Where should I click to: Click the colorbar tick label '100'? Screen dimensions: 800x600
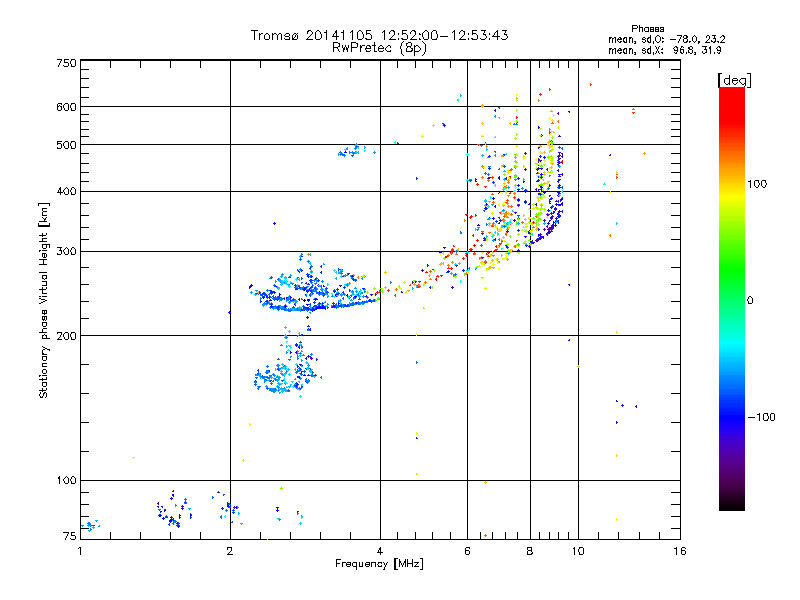pos(757,184)
